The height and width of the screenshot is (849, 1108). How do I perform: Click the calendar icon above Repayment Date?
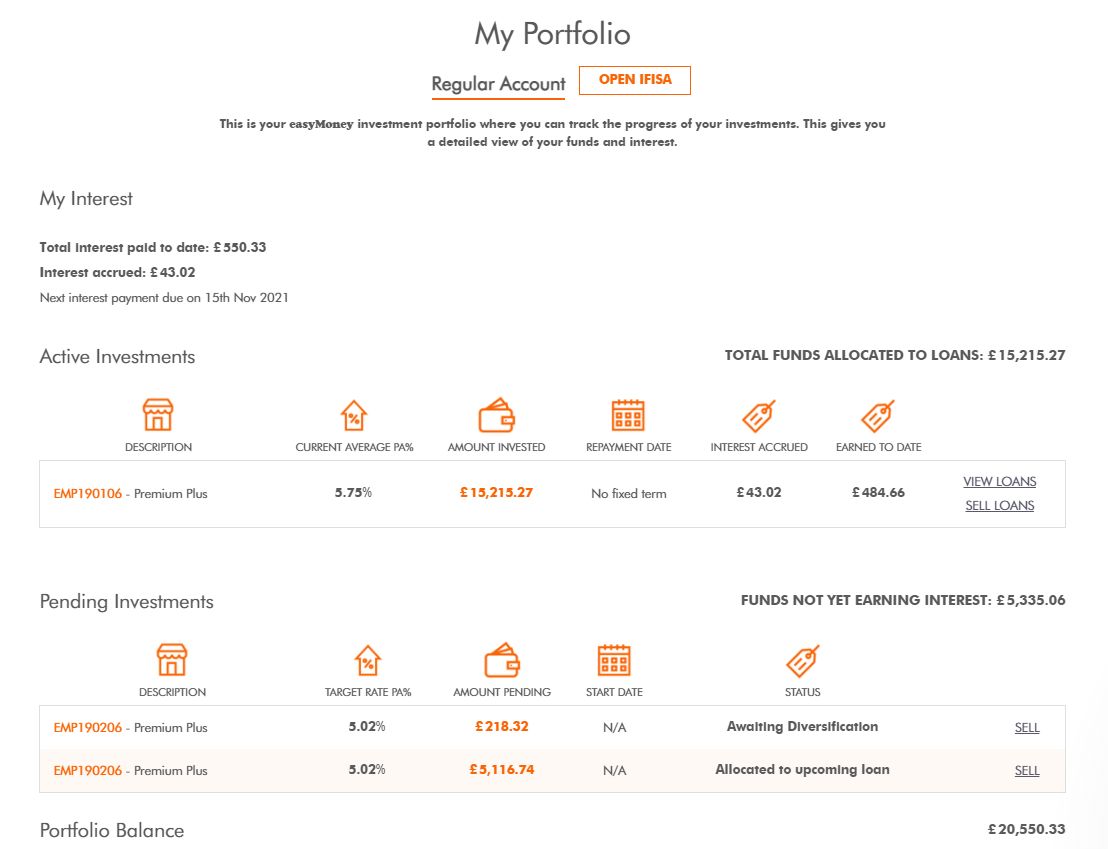coord(628,415)
